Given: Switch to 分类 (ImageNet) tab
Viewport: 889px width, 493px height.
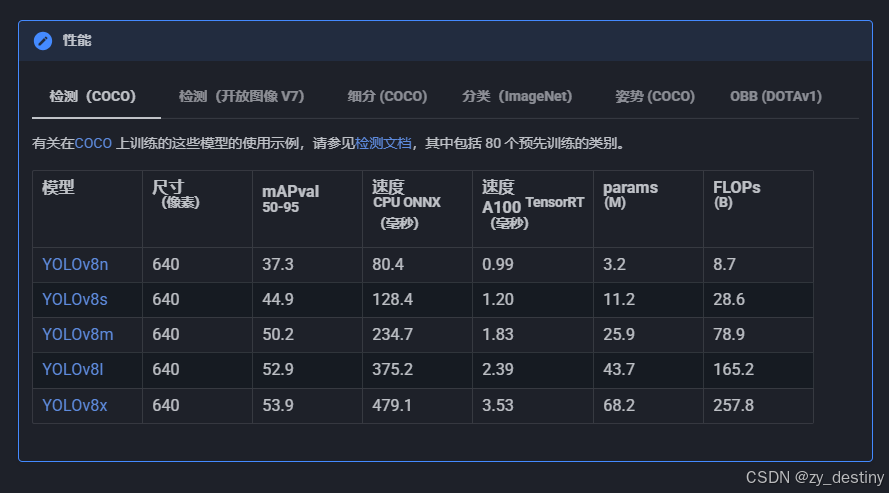Looking at the screenshot, I should [x=517, y=96].
